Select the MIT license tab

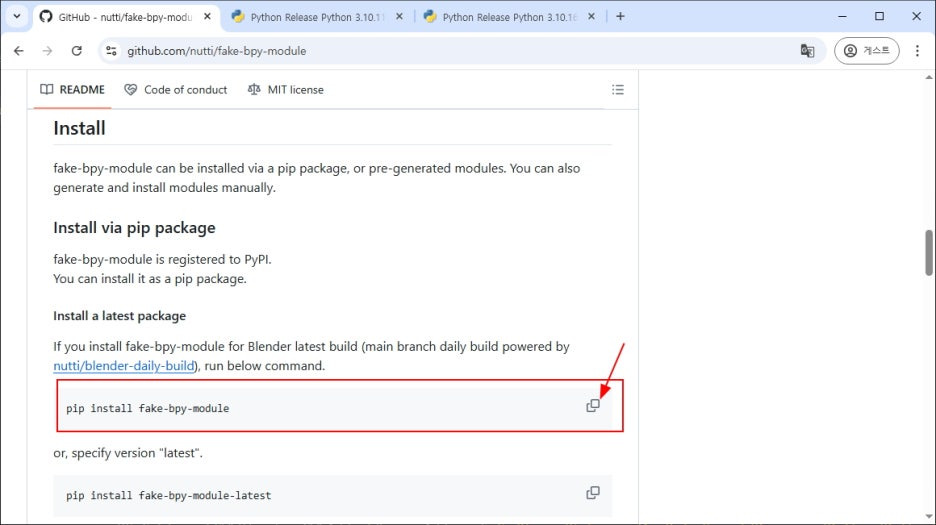coord(285,90)
